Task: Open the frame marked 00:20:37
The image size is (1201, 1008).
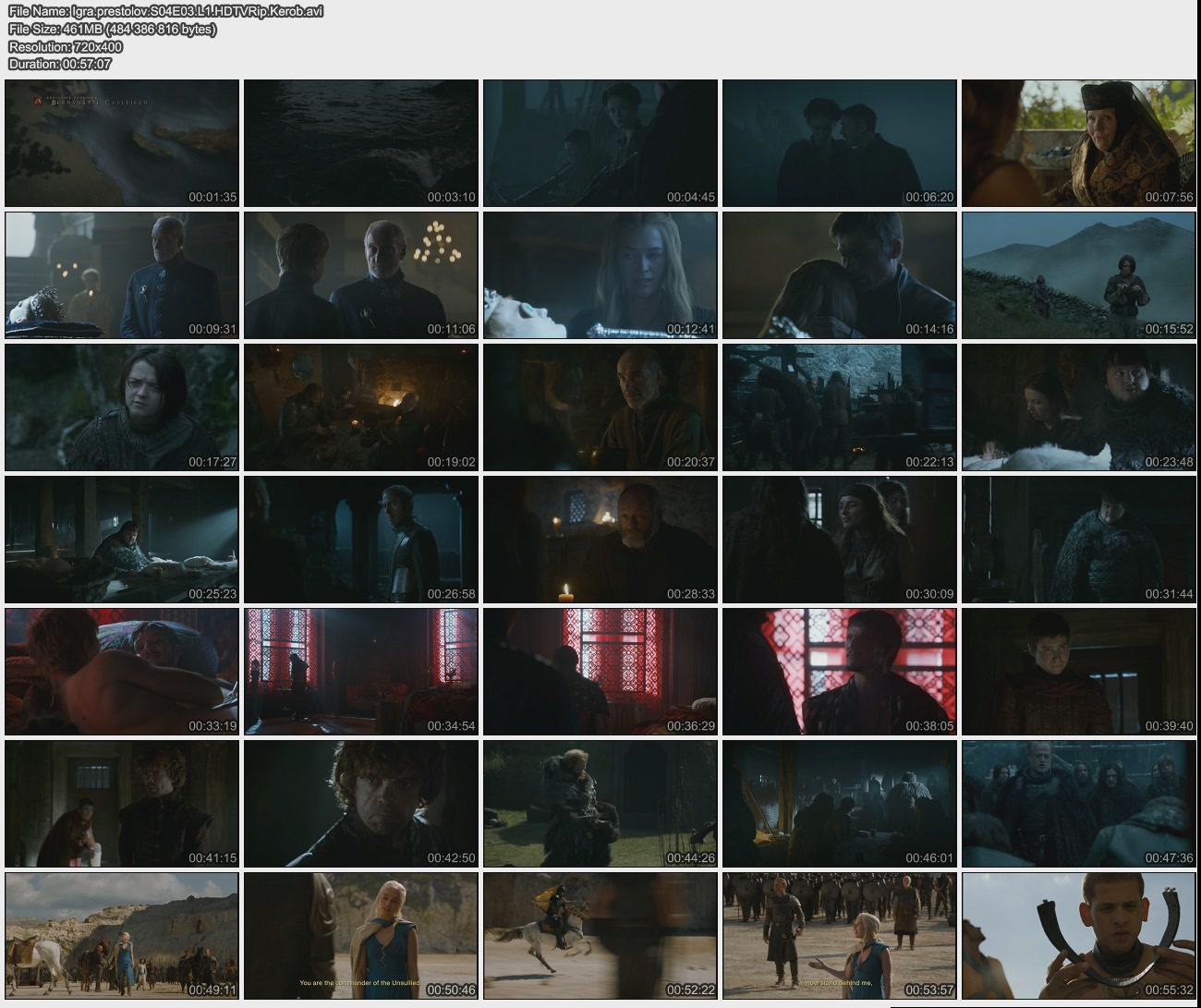Action: point(600,407)
